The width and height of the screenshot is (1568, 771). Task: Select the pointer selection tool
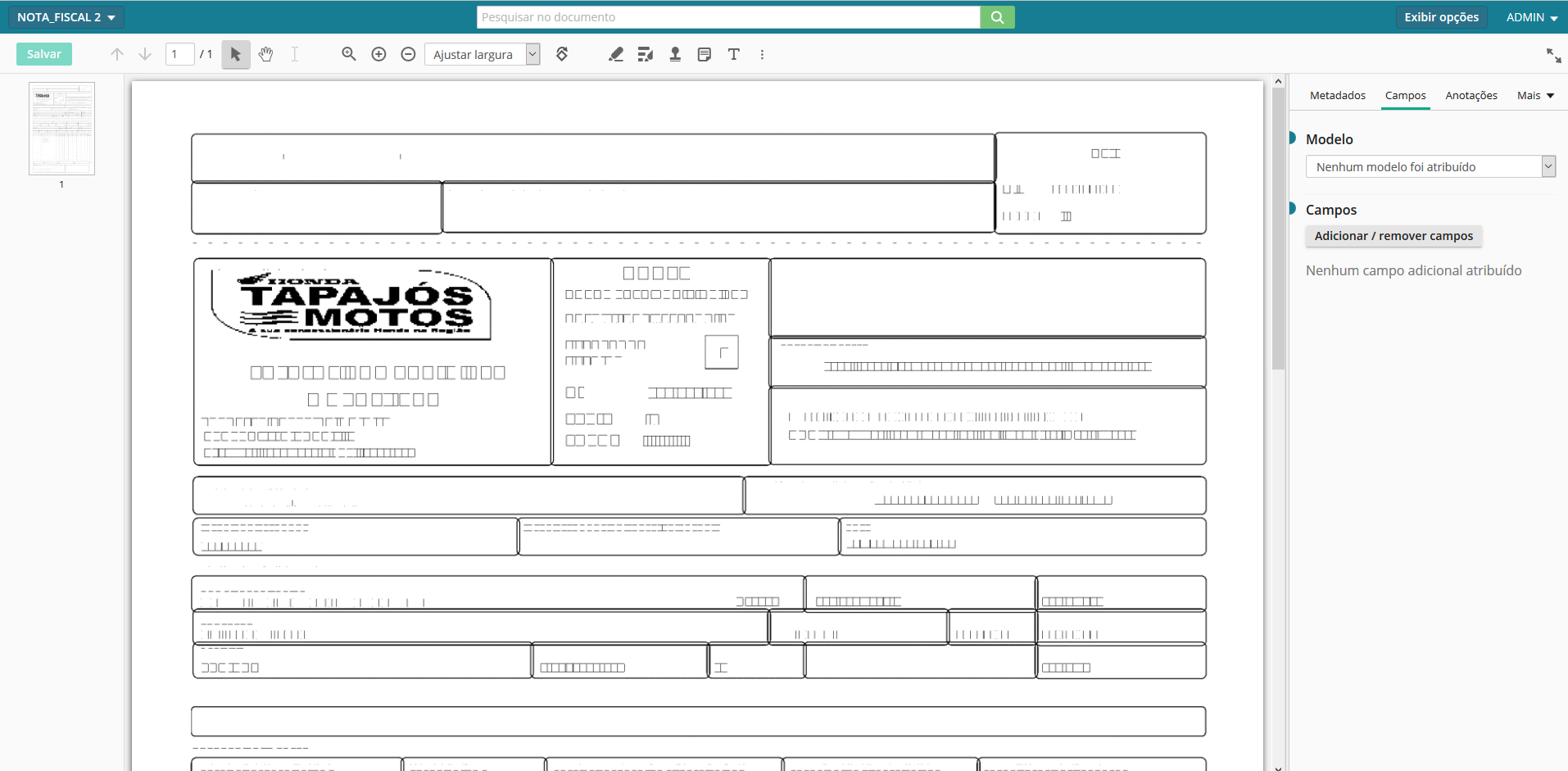coord(236,54)
